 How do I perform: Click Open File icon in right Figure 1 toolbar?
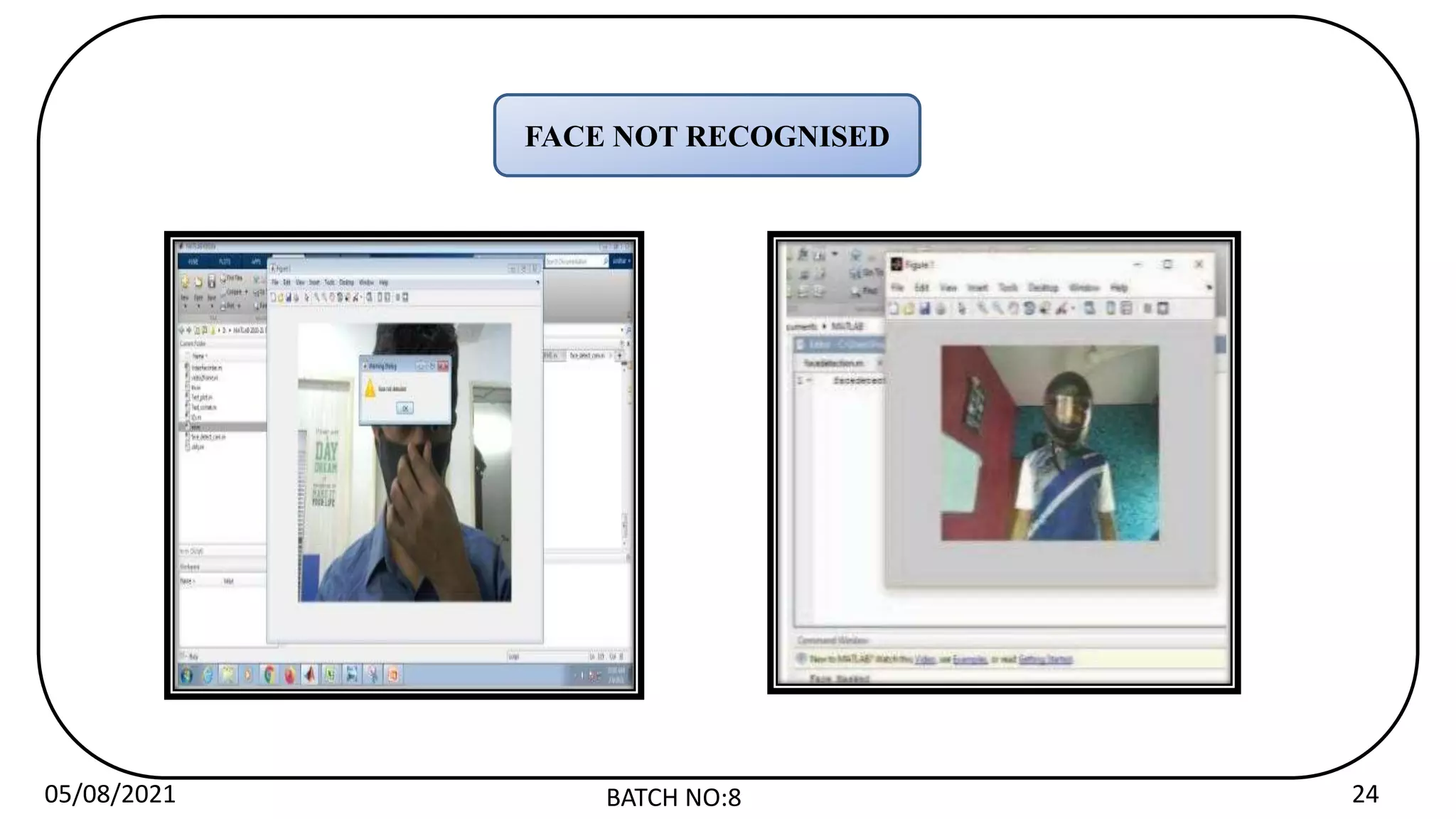tap(908, 309)
